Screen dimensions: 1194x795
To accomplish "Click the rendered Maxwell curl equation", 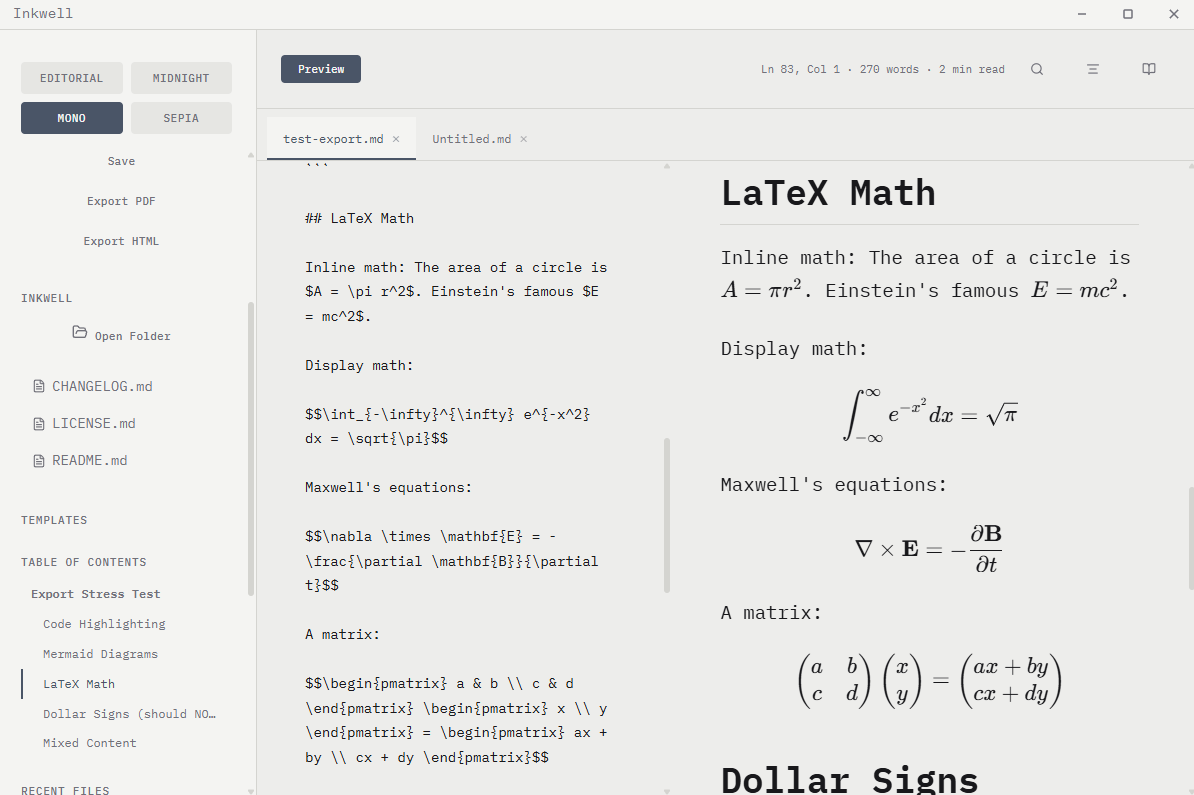I will [x=928, y=548].
